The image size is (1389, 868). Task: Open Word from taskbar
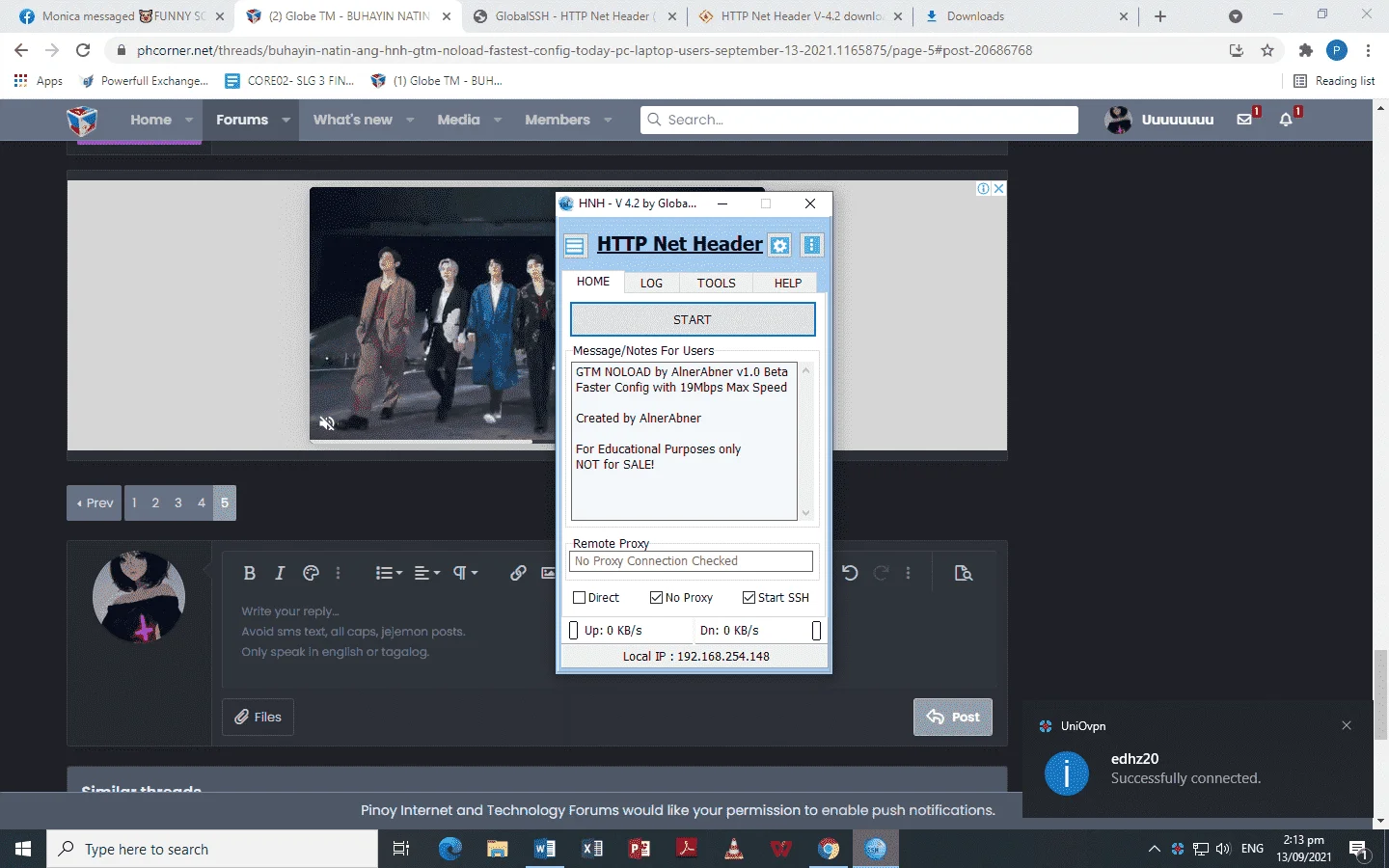pyautogui.click(x=544, y=849)
